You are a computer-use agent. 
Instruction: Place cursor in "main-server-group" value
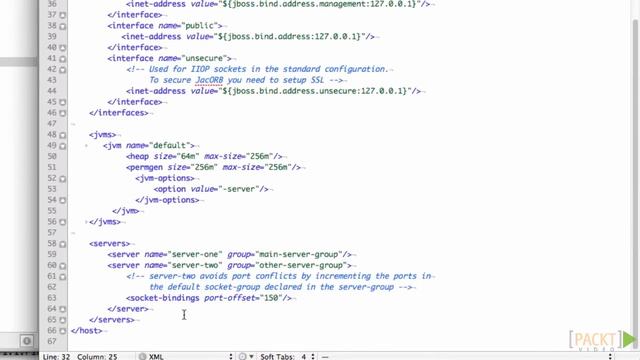click(x=299, y=254)
